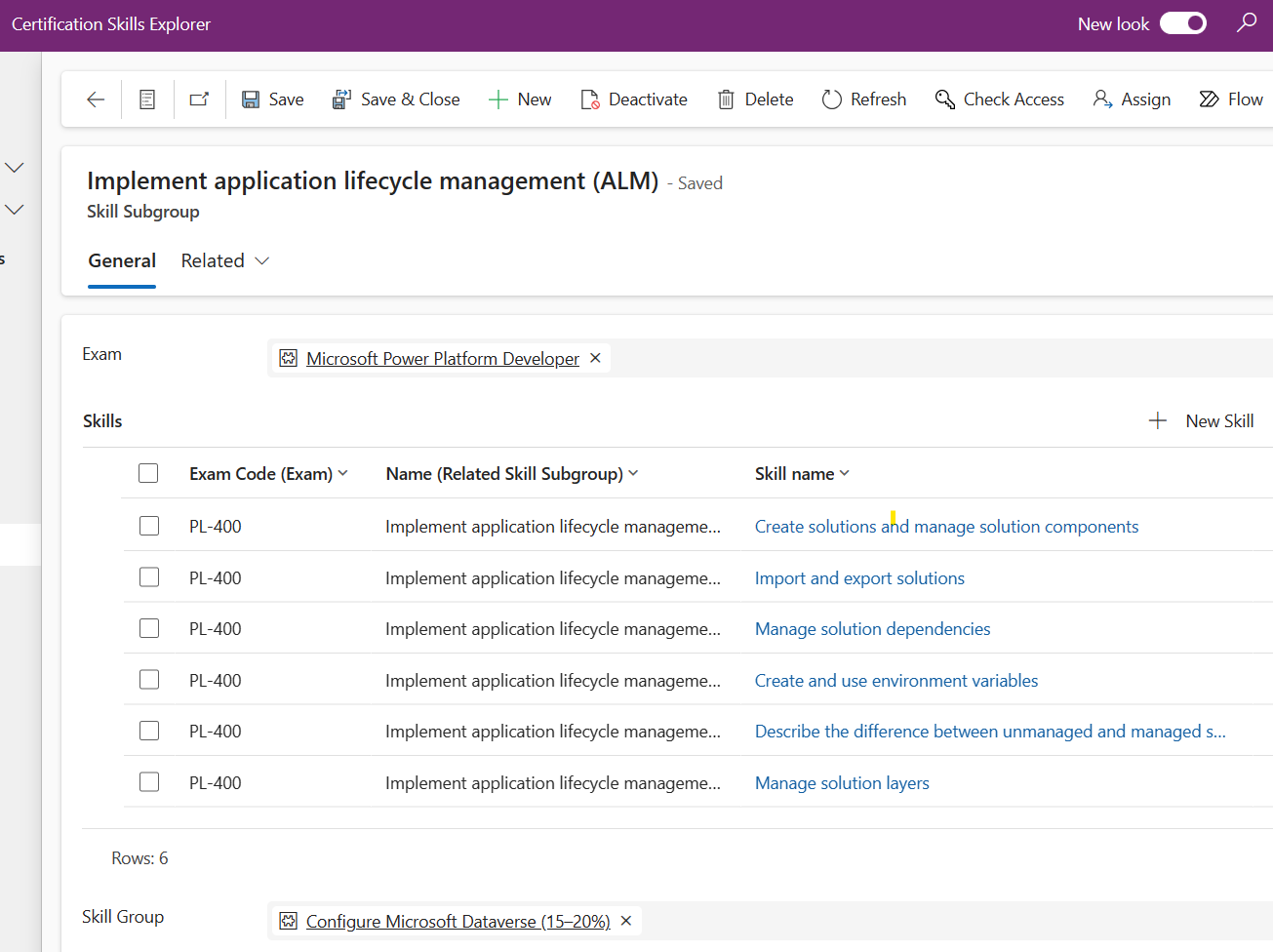Click the Save button label

tap(286, 99)
